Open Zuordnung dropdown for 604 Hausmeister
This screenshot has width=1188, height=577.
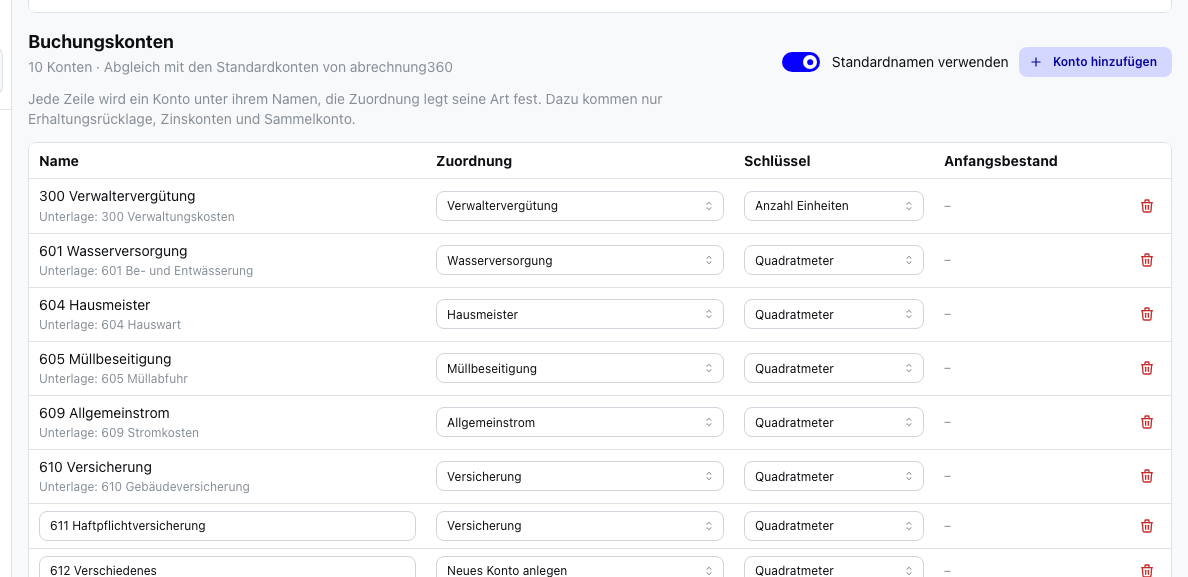click(x=580, y=314)
